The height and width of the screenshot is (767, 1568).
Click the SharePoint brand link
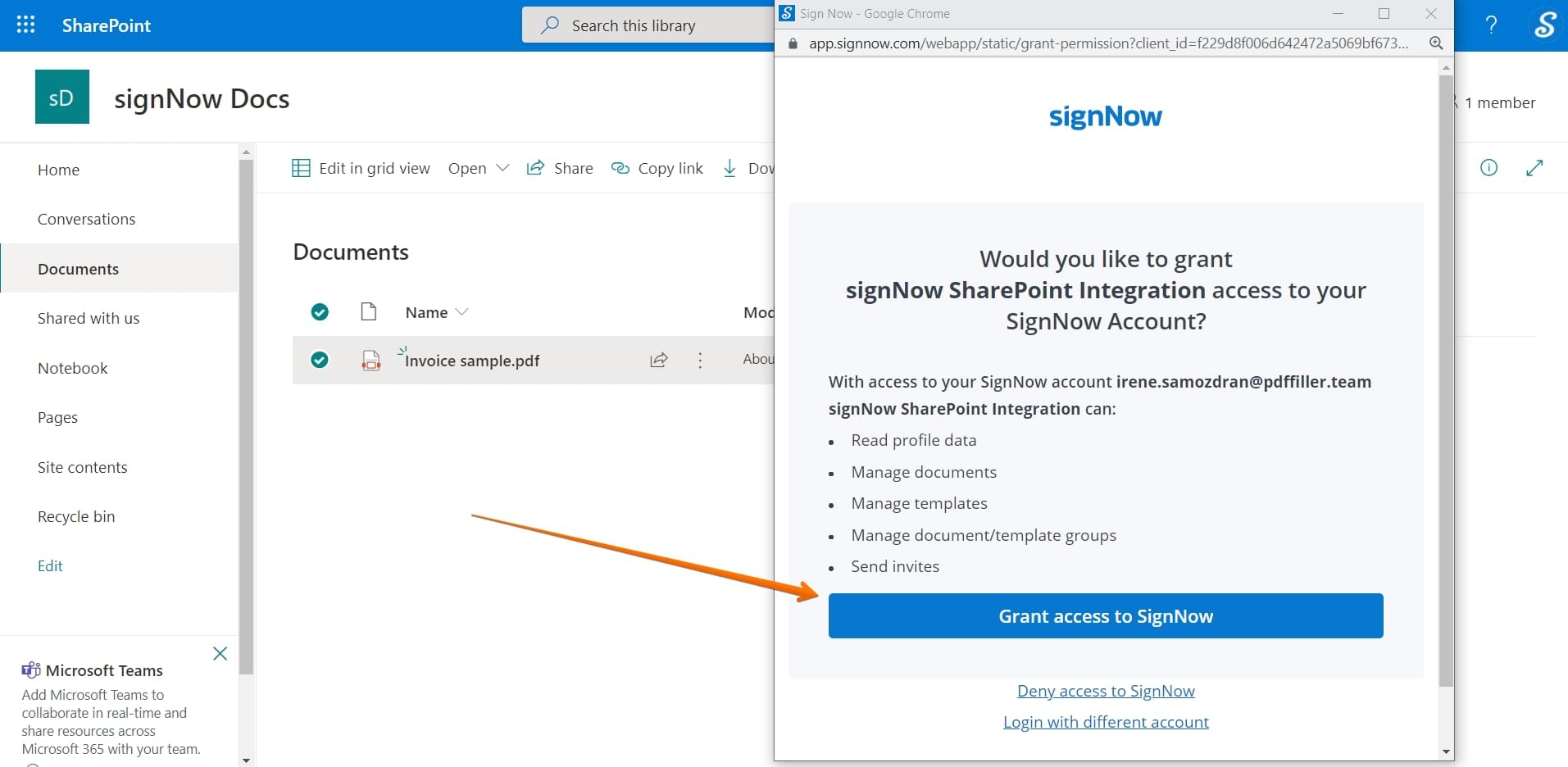click(107, 25)
